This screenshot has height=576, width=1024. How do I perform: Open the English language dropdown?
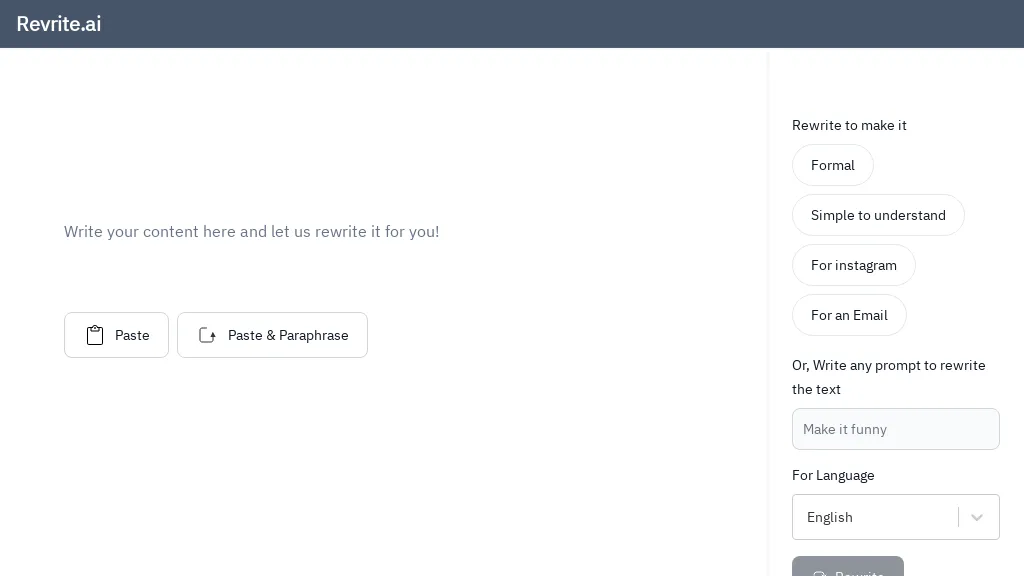(896, 517)
